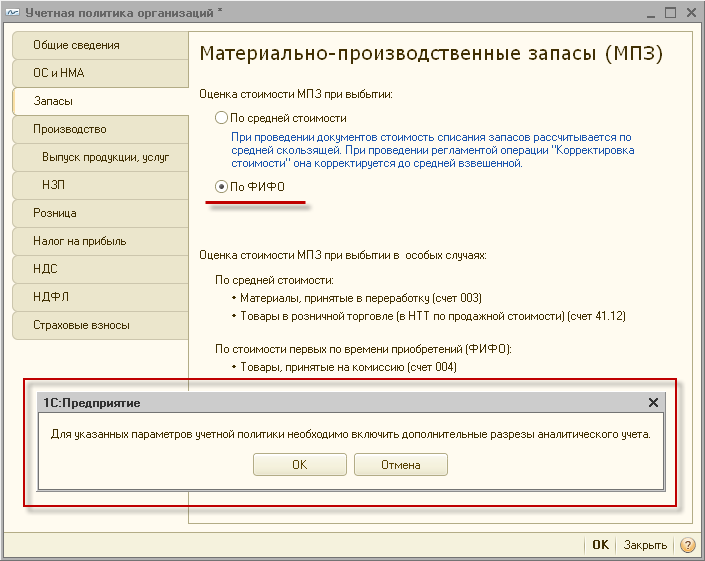Open the Общие сведения tab
The width and height of the screenshot is (705, 561).
pos(100,45)
